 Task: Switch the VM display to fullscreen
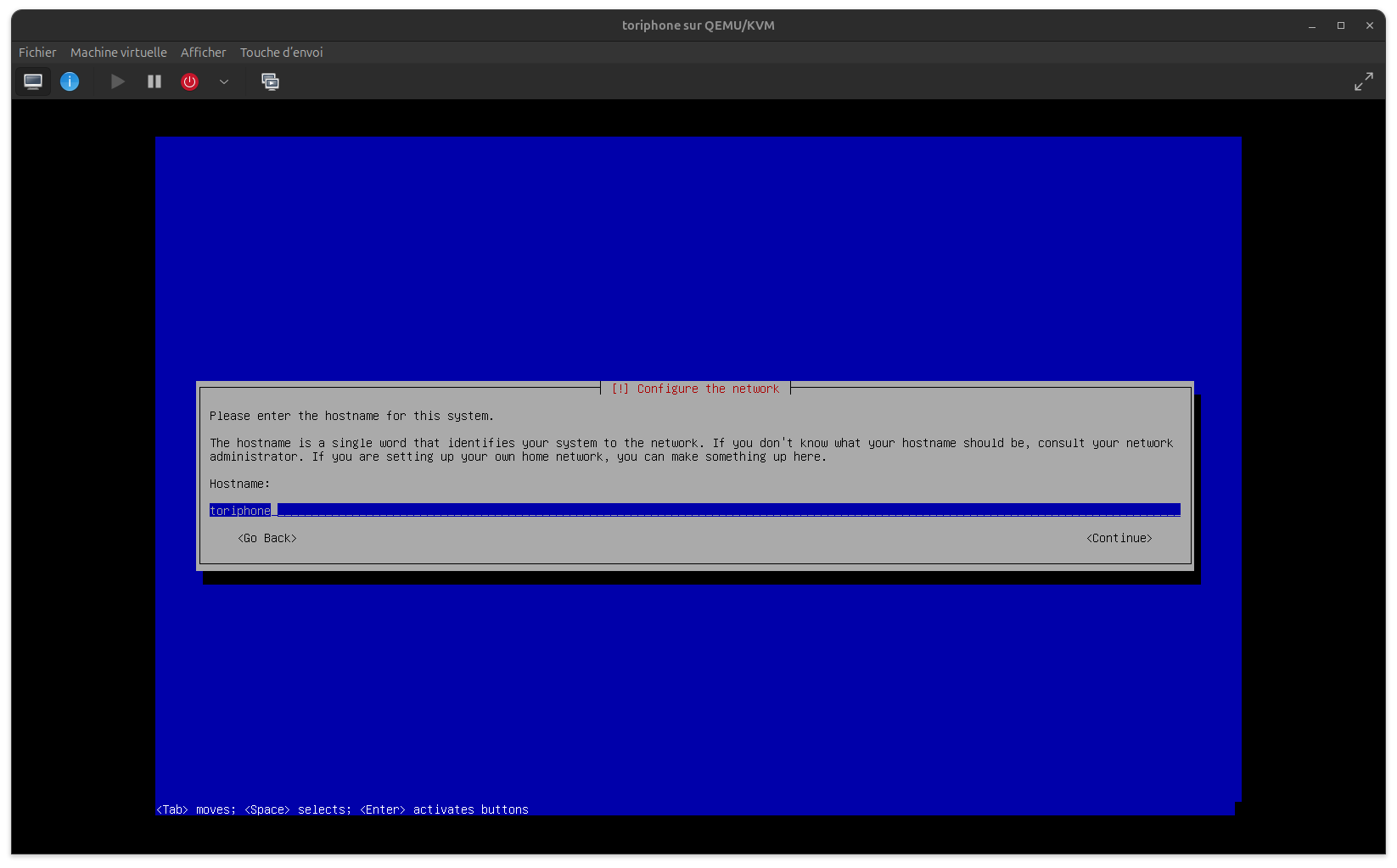1363,81
